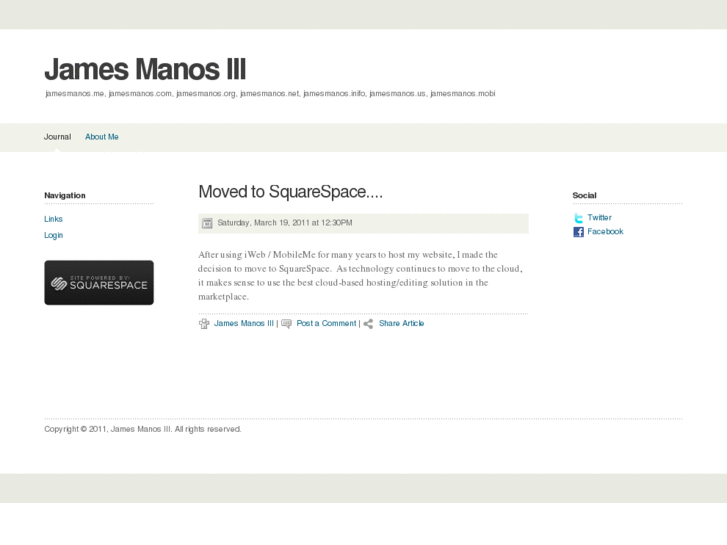Open the Facebook social link
The height and width of the screenshot is (545, 727).
tap(605, 231)
